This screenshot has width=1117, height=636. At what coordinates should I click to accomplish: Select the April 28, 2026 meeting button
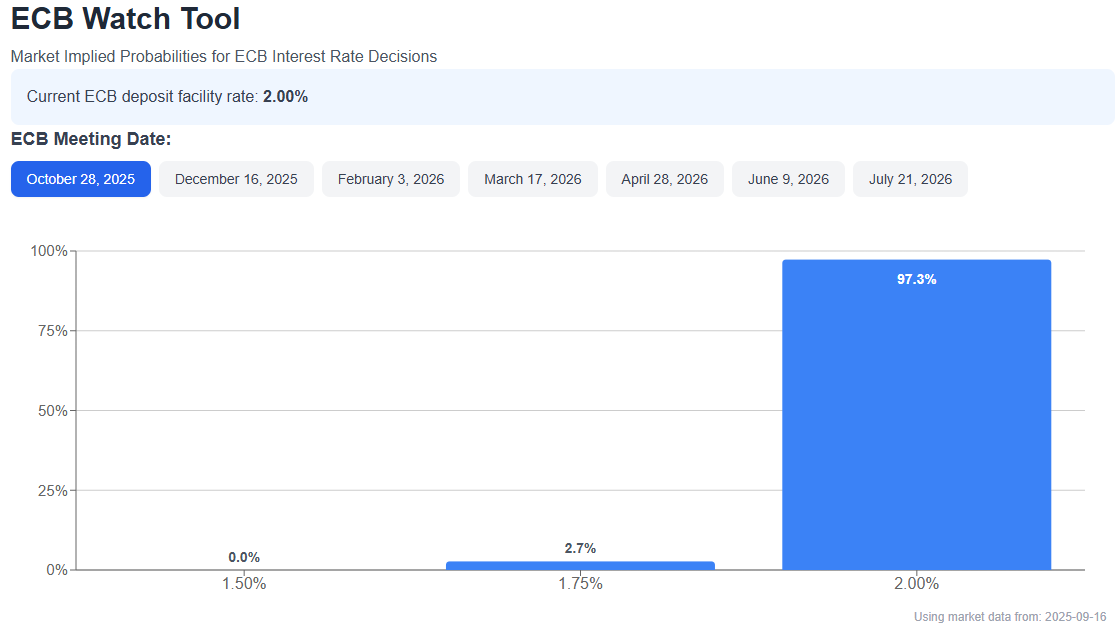pos(665,179)
